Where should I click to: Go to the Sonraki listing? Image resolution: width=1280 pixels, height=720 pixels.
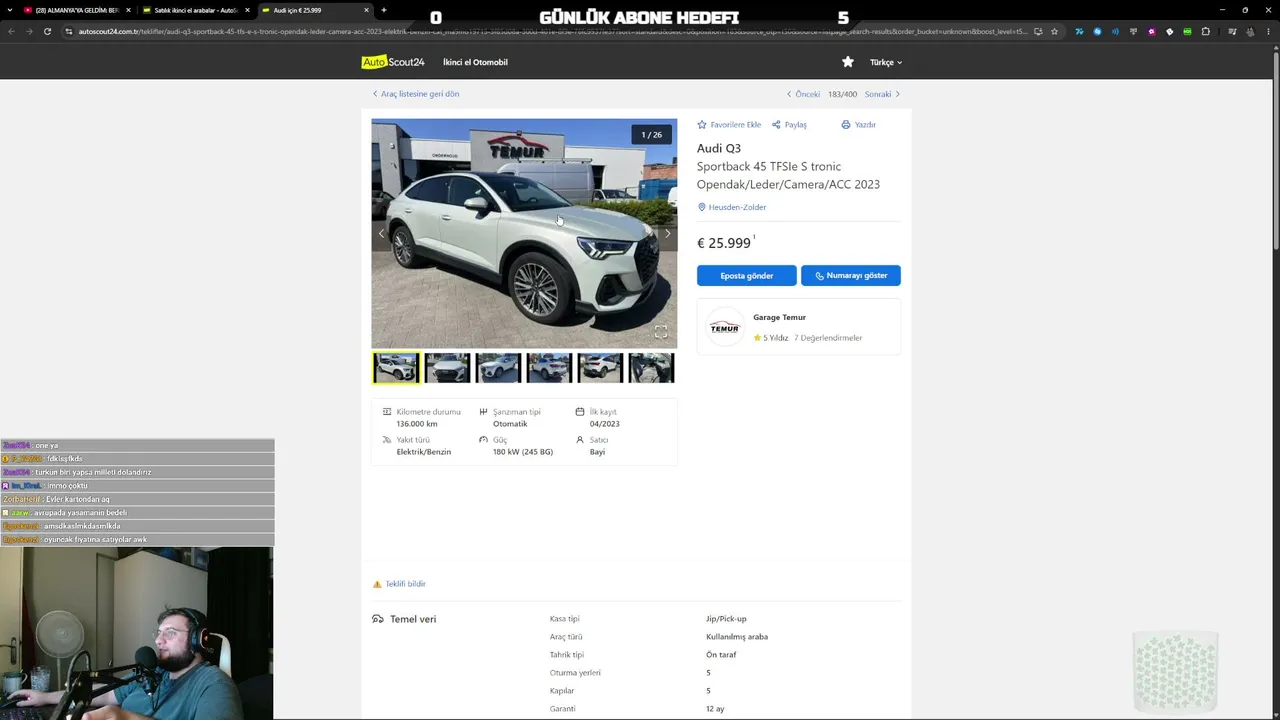point(882,94)
